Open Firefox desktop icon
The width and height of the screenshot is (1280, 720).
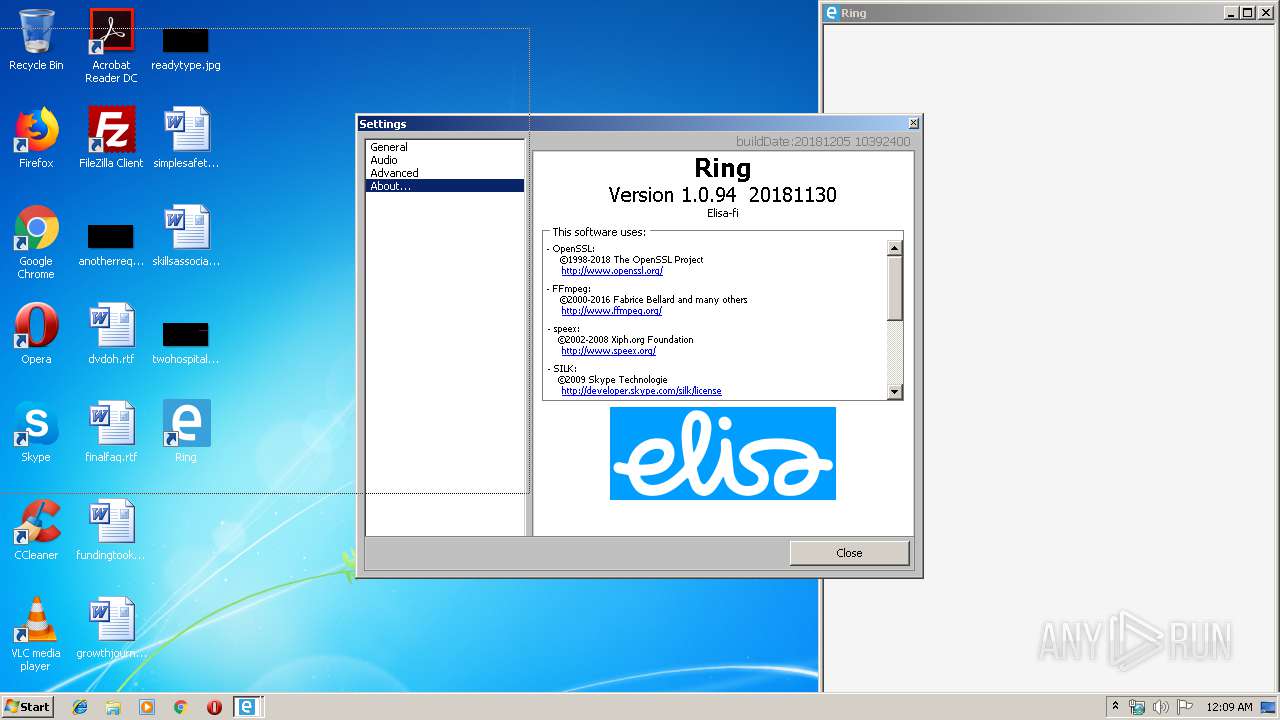point(36,138)
